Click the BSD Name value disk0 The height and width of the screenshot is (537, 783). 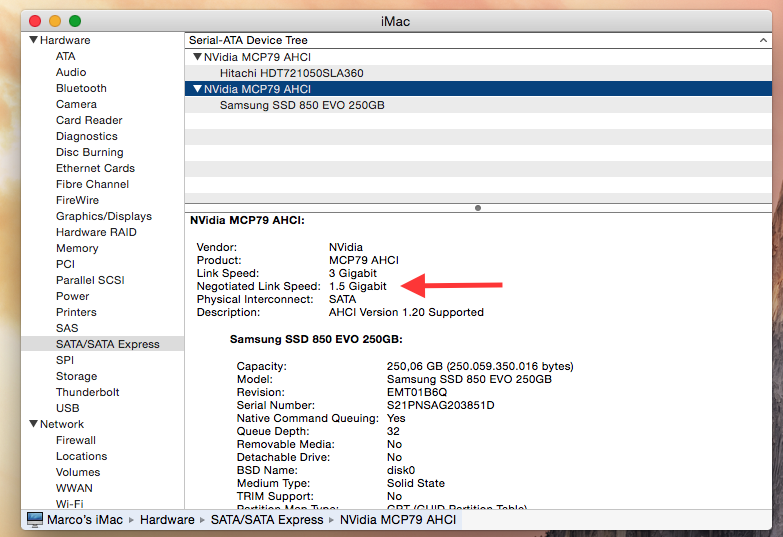coord(401,470)
